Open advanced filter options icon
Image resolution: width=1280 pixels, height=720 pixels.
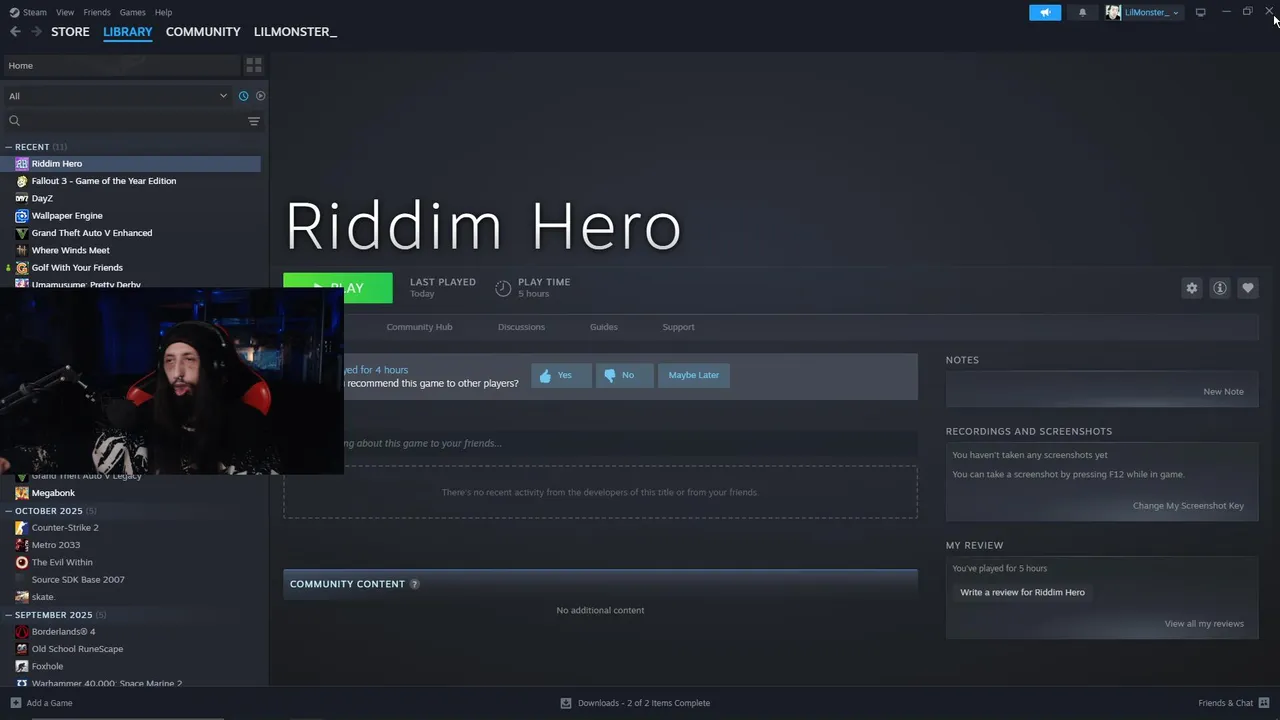254,121
